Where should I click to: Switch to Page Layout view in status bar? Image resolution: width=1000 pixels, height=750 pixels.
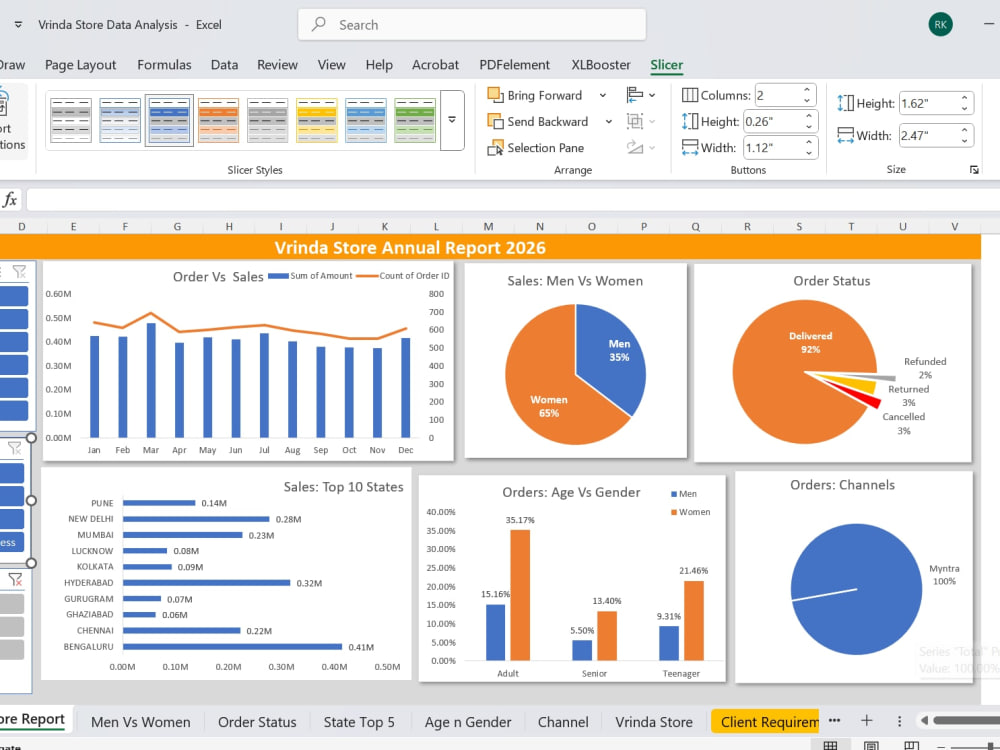(x=871, y=745)
